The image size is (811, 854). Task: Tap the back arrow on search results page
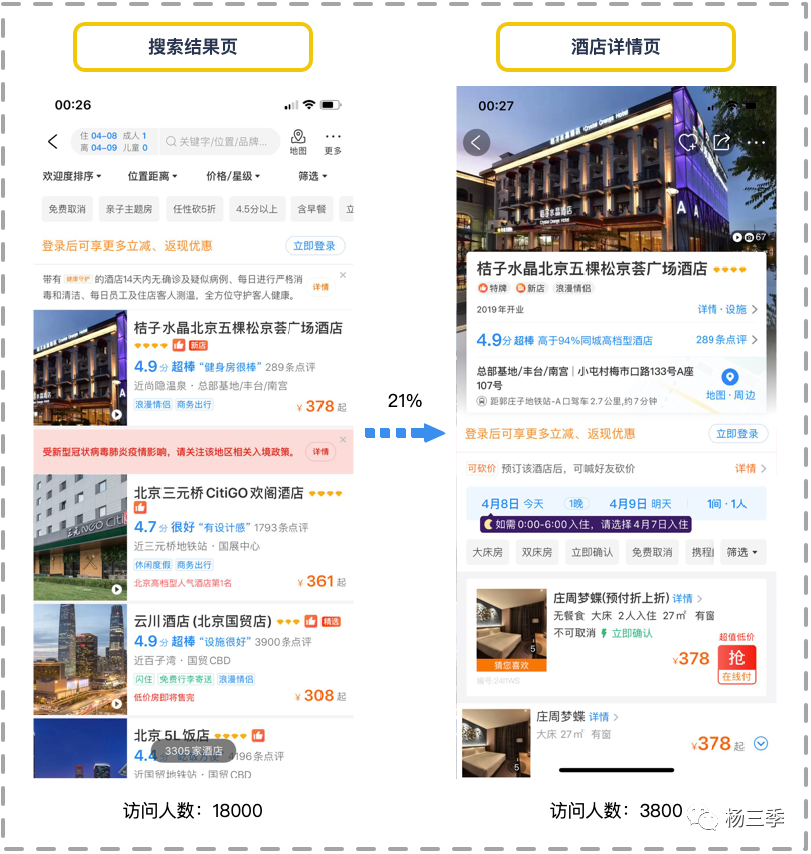click(53, 142)
